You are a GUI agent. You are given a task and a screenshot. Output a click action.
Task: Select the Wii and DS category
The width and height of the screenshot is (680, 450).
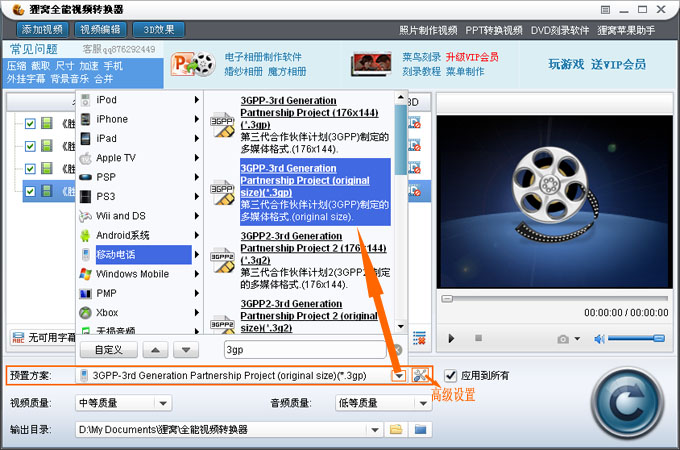point(138,216)
